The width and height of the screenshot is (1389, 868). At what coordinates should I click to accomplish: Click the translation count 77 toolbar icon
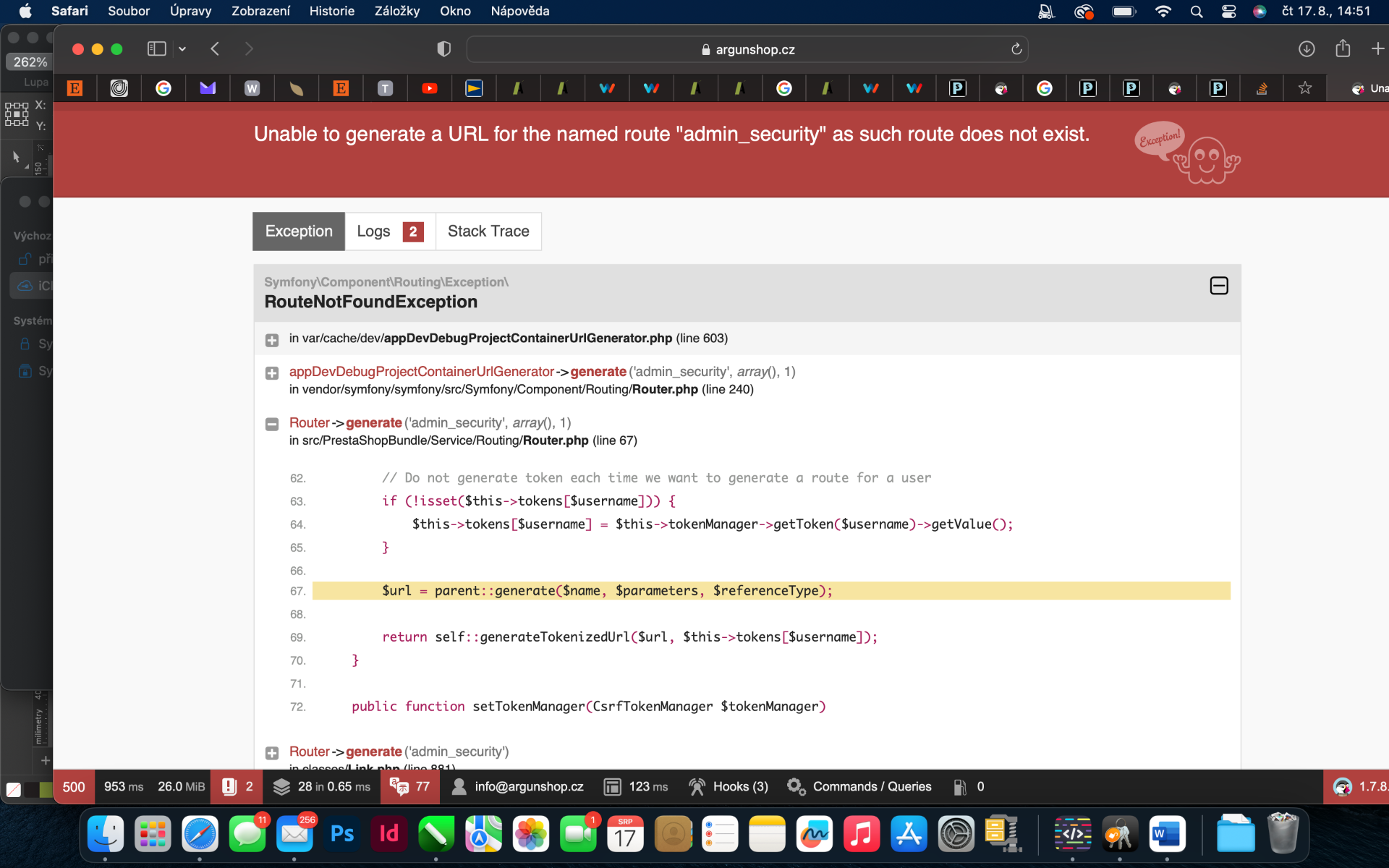410,786
